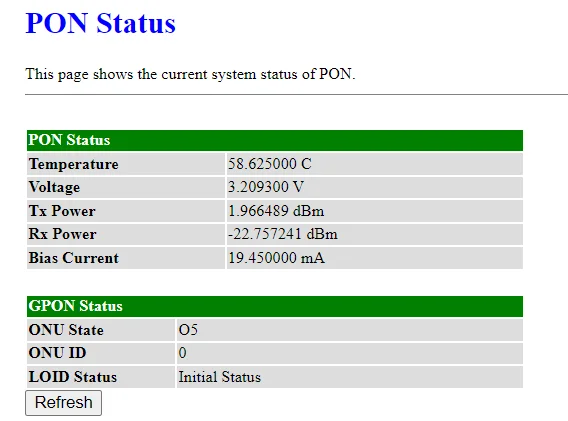
Task: Select the Temperature label
Action: pyautogui.click(x=74, y=164)
